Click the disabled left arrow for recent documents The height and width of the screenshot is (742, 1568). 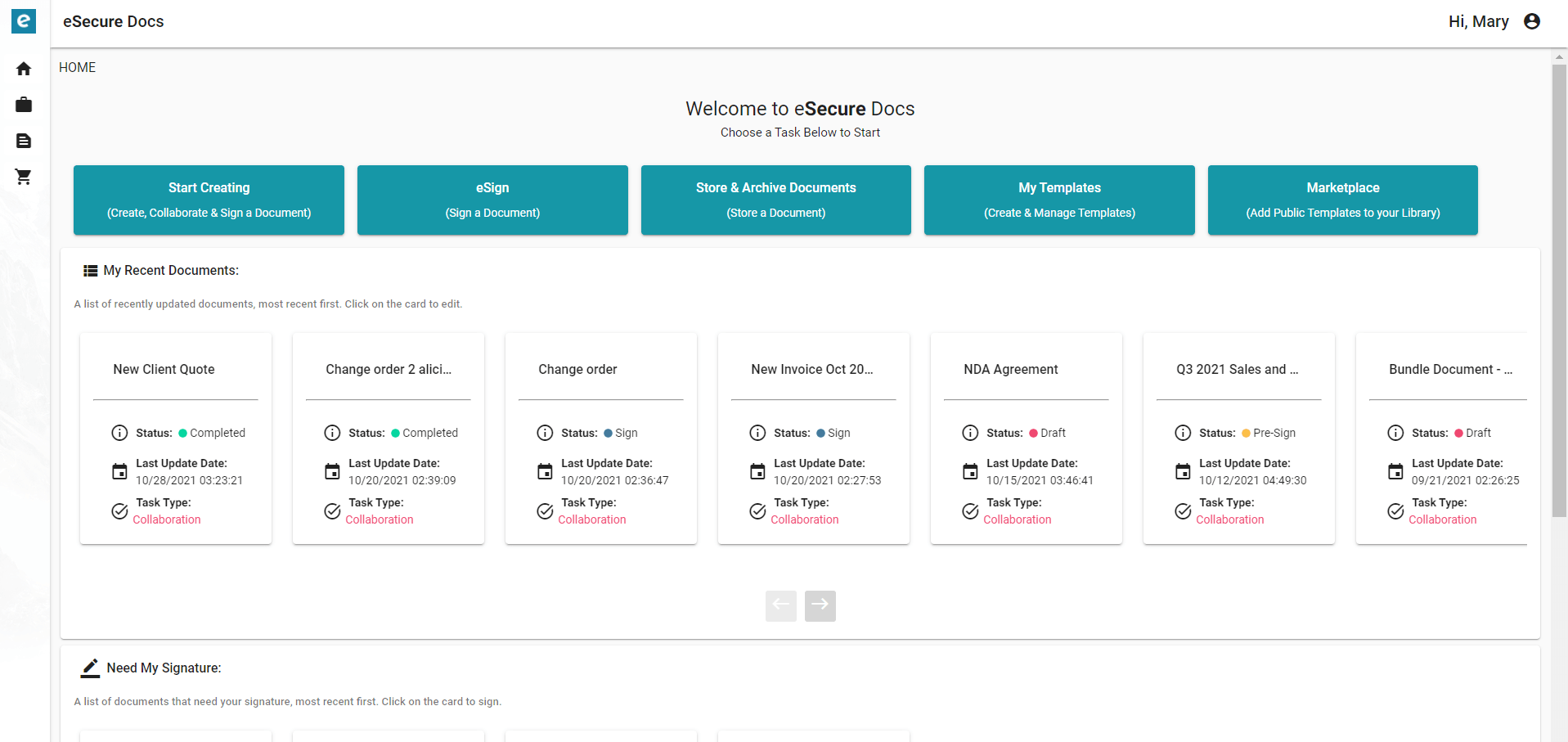pos(780,605)
